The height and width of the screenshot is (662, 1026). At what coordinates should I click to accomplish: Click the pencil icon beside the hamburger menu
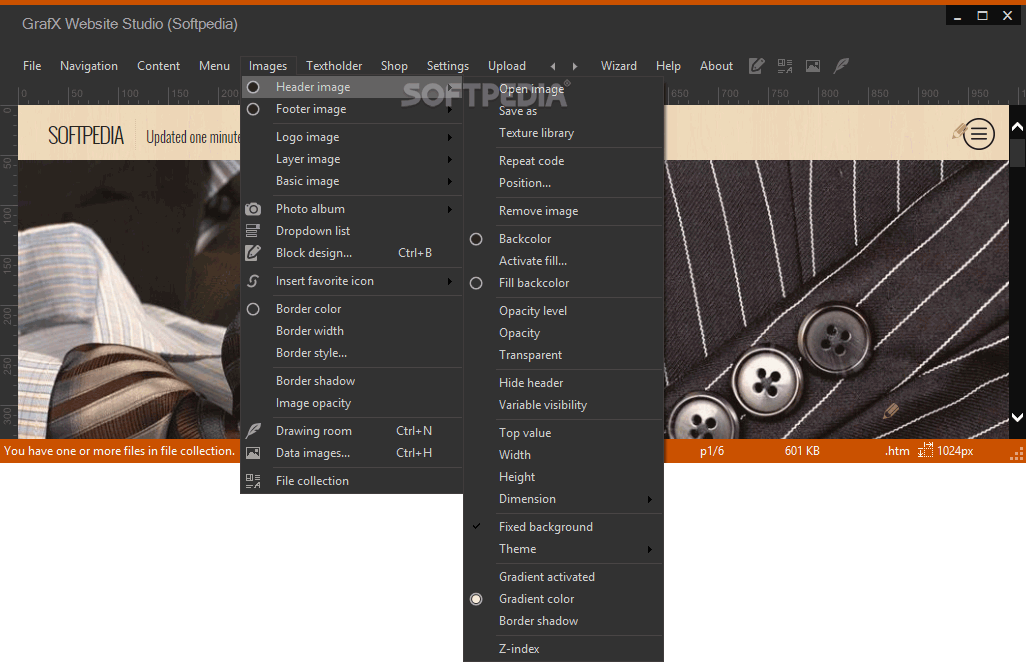click(x=959, y=131)
